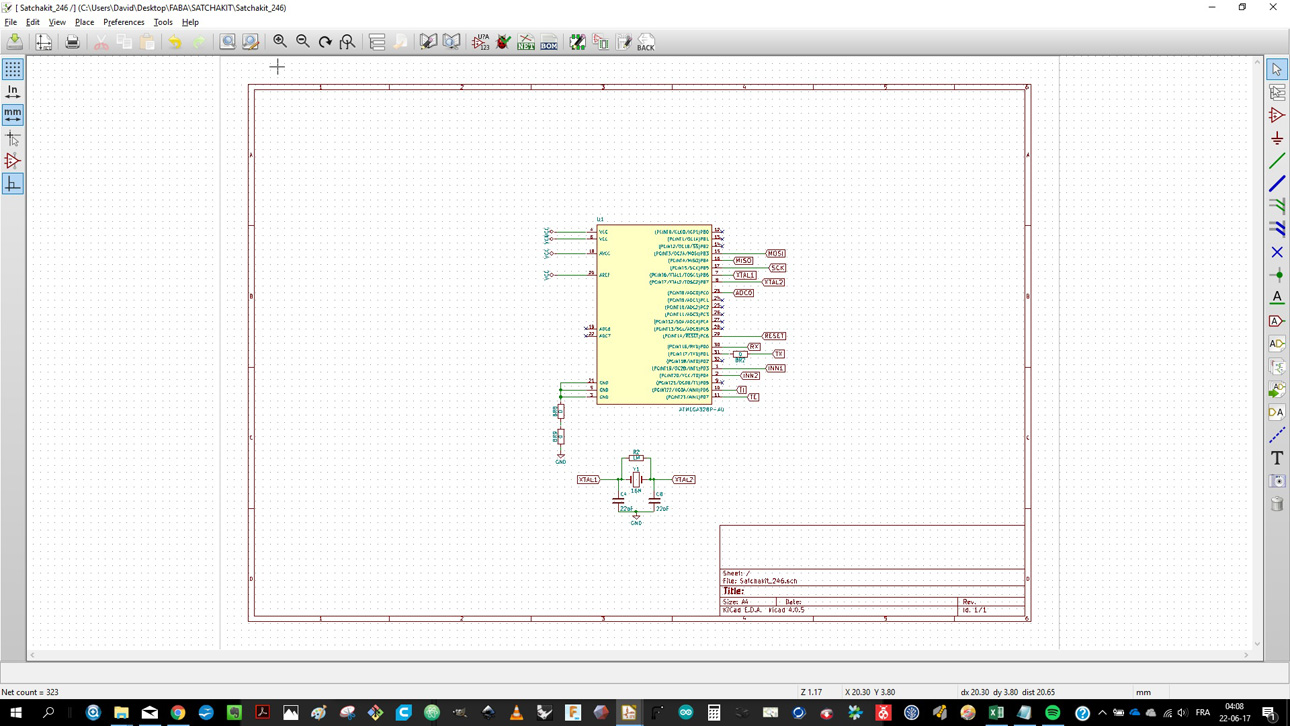Zoom out of schematic
Screen dimensions: 1290x726
pos(303,42)
